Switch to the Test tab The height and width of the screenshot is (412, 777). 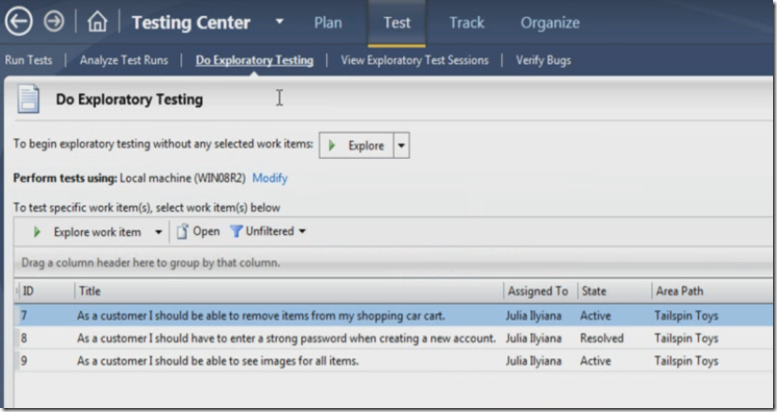(397, 23)
